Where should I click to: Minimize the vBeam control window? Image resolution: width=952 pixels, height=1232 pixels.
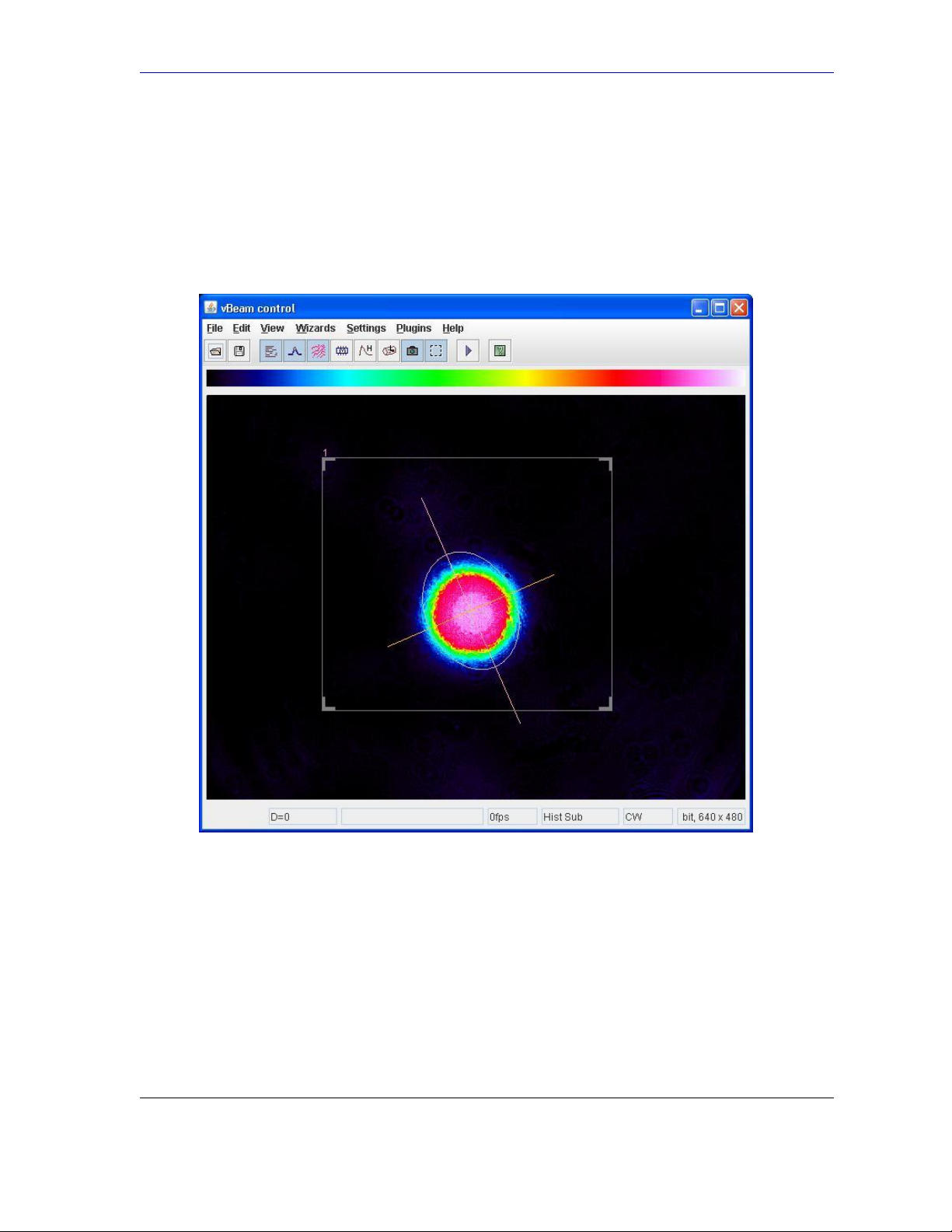[700, 308]
